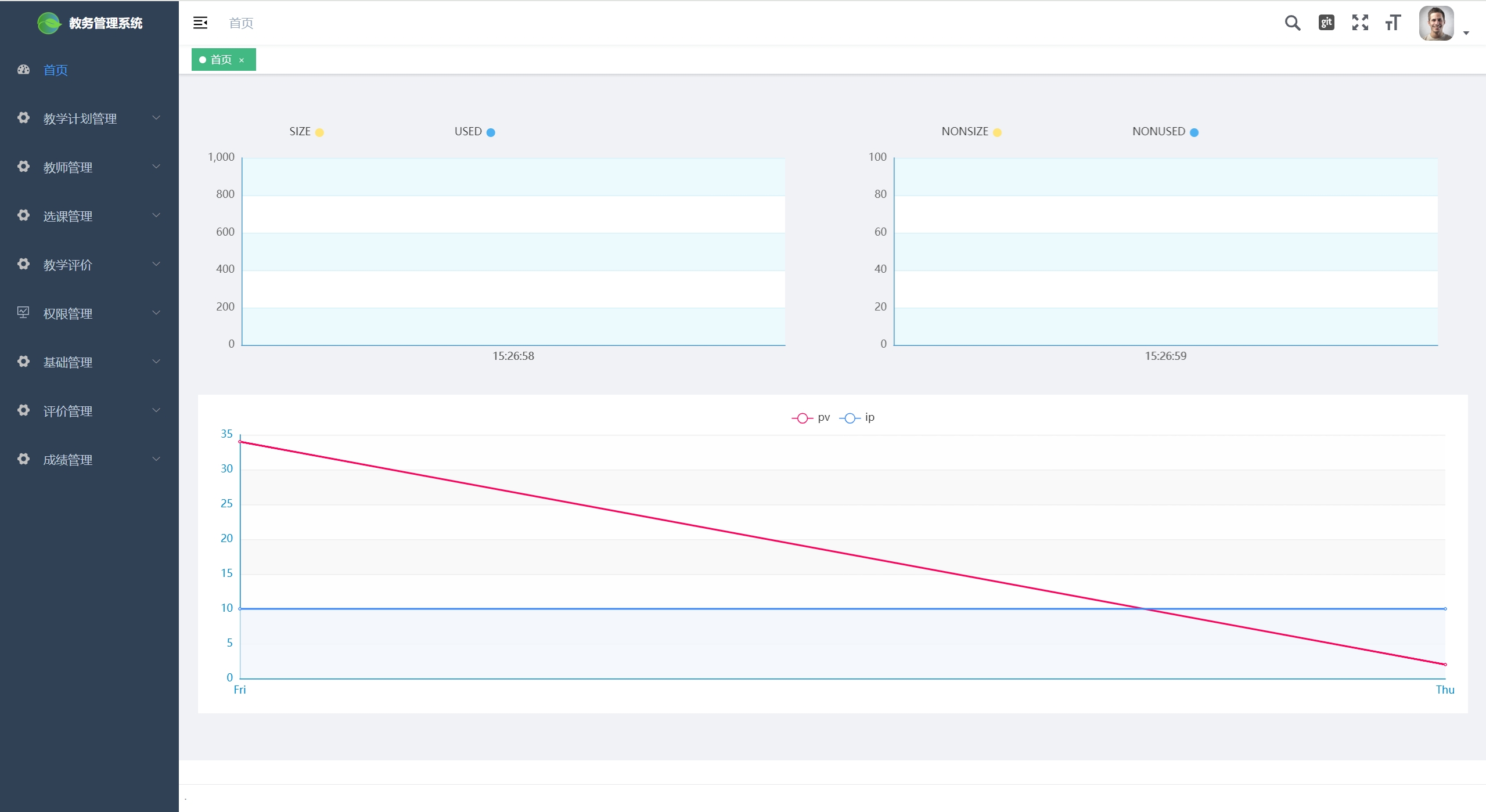Click the yellow SIZE legend dot
1486x812 pixels.
click(x=319, y=132)
